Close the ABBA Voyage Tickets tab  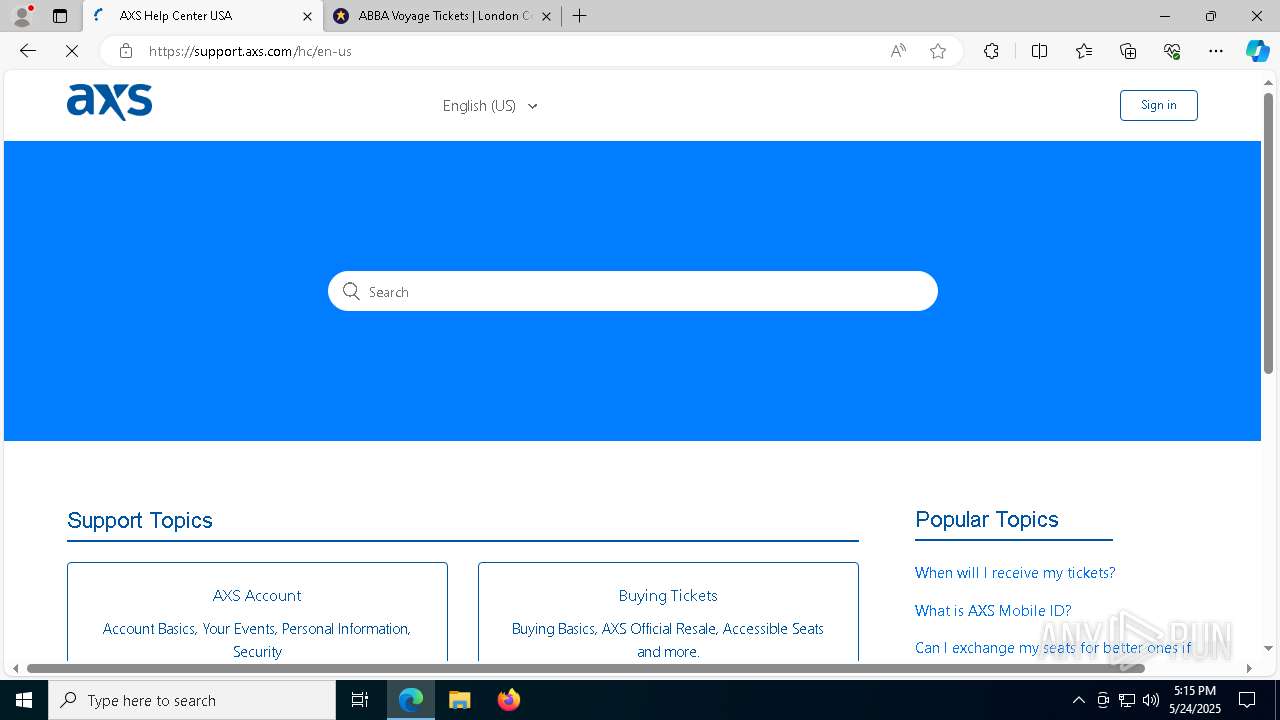546,16
